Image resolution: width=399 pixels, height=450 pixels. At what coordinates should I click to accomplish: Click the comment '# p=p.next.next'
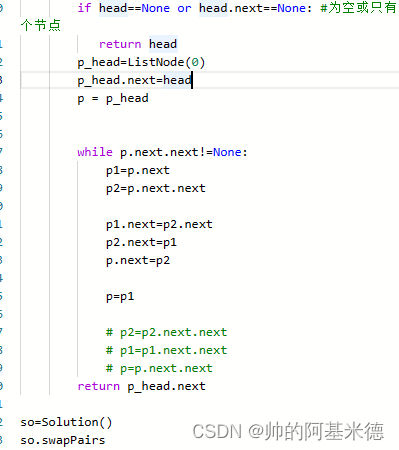coord(159,368)
